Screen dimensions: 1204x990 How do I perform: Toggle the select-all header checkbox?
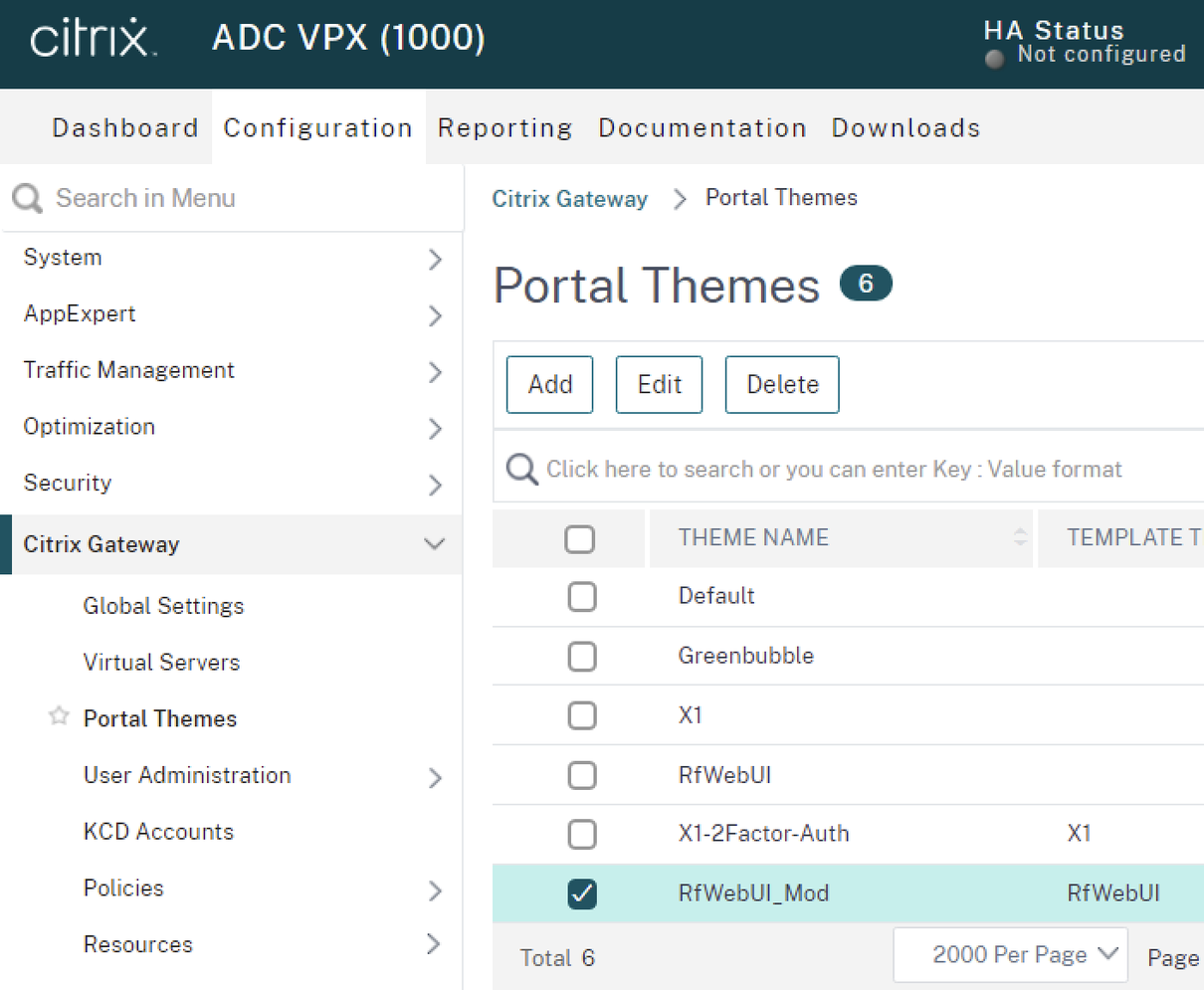click(579, 538)
